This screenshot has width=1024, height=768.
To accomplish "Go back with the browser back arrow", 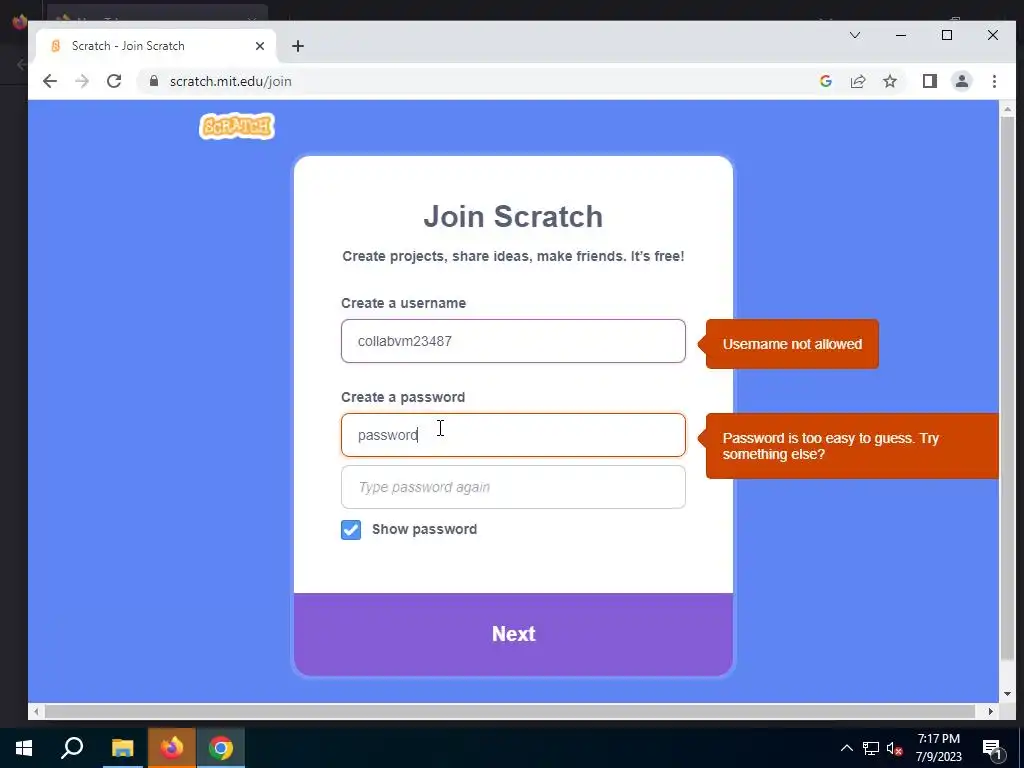I will (x=50, y=81).
